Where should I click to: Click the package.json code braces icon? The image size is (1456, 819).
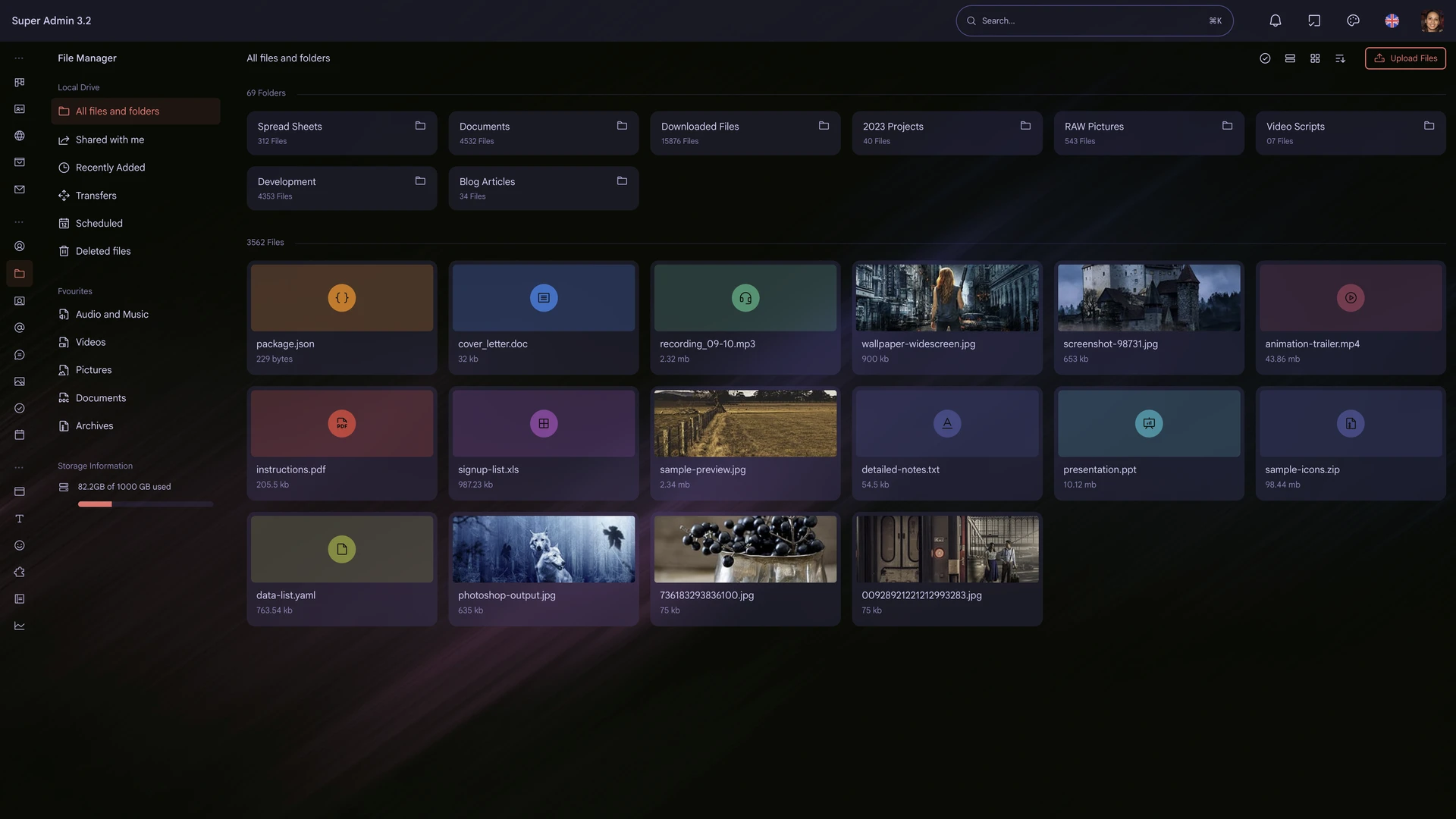342,298
